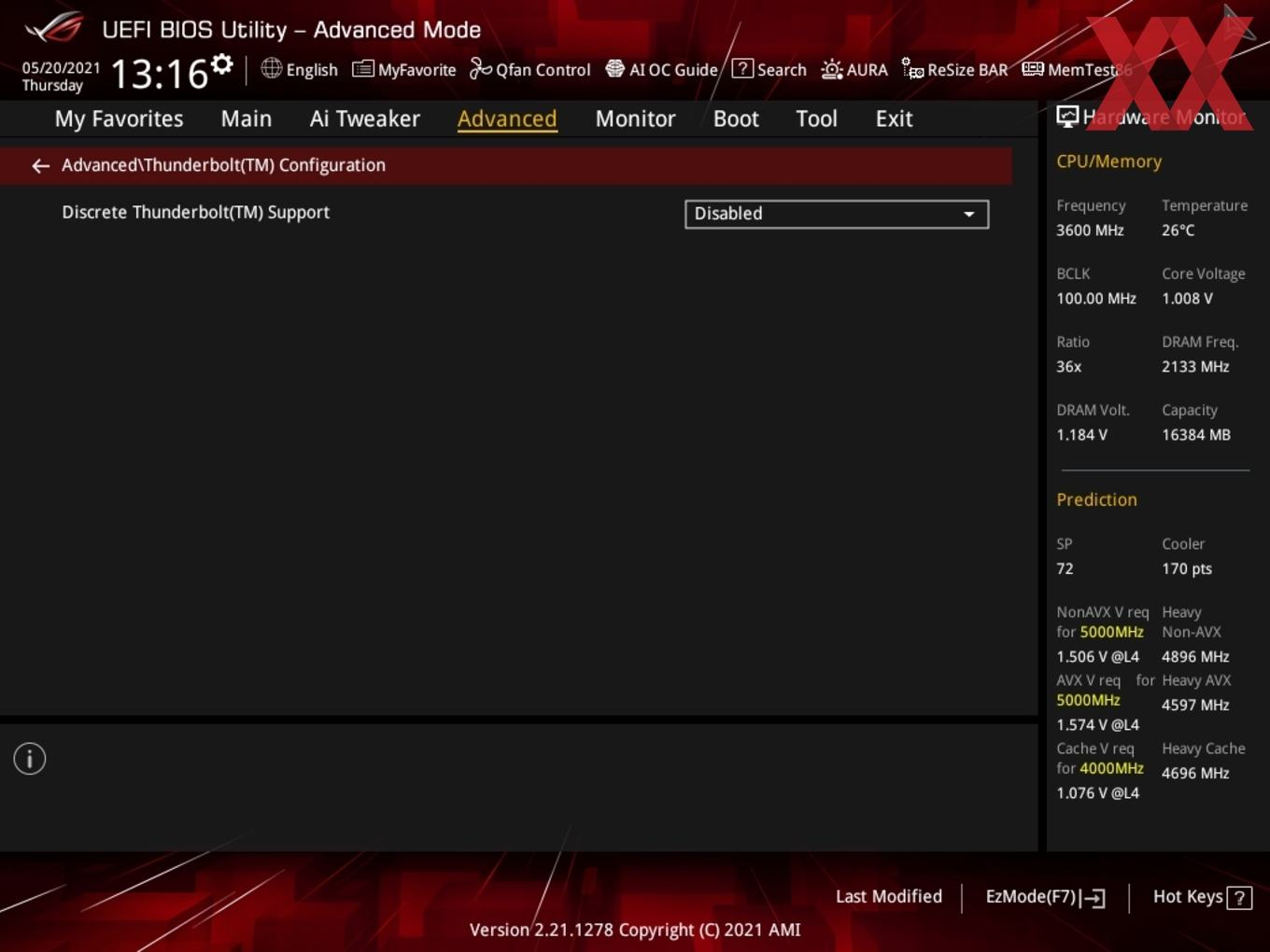Click the 1.574 V @L4 value

(x=1097, y=725)
